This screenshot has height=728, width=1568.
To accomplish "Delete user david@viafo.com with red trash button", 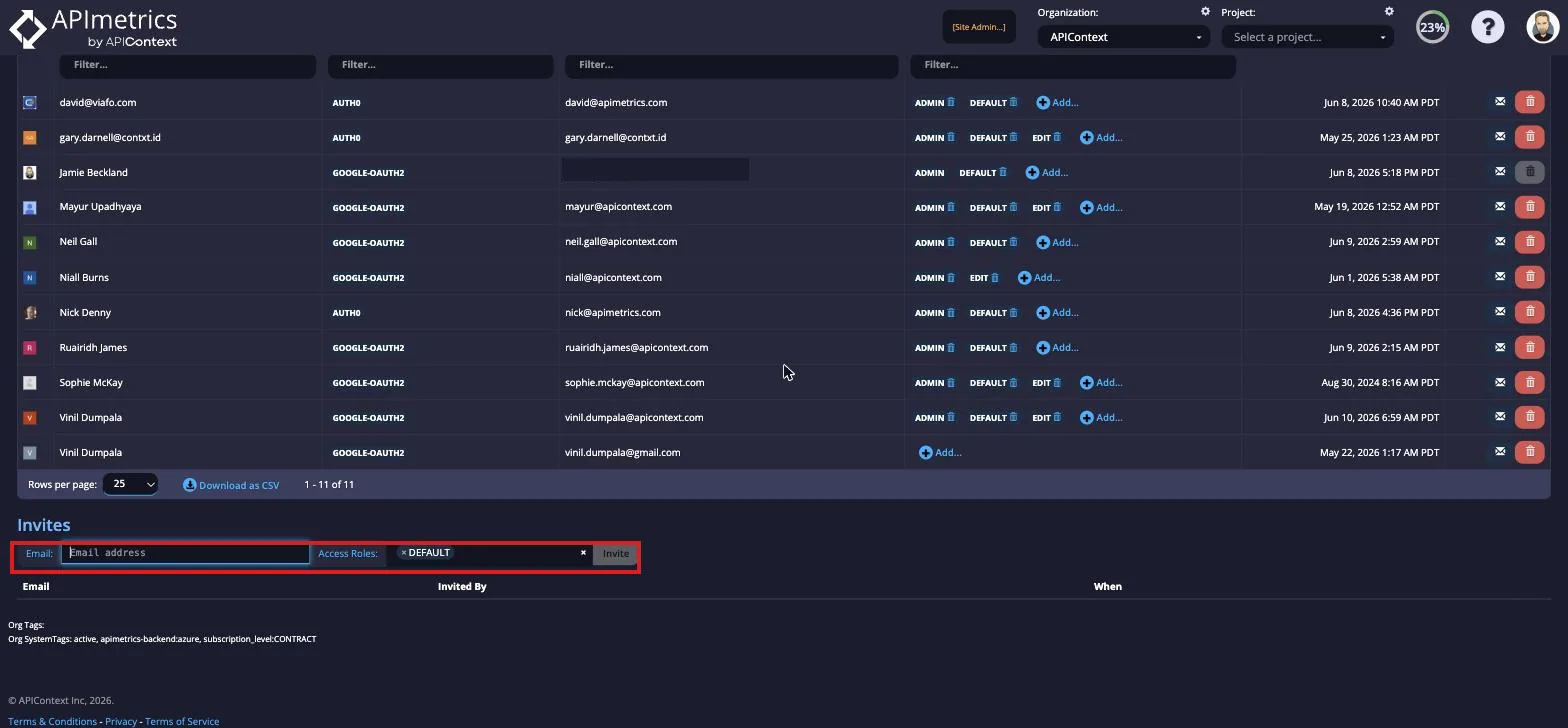I will (1529, 102).
